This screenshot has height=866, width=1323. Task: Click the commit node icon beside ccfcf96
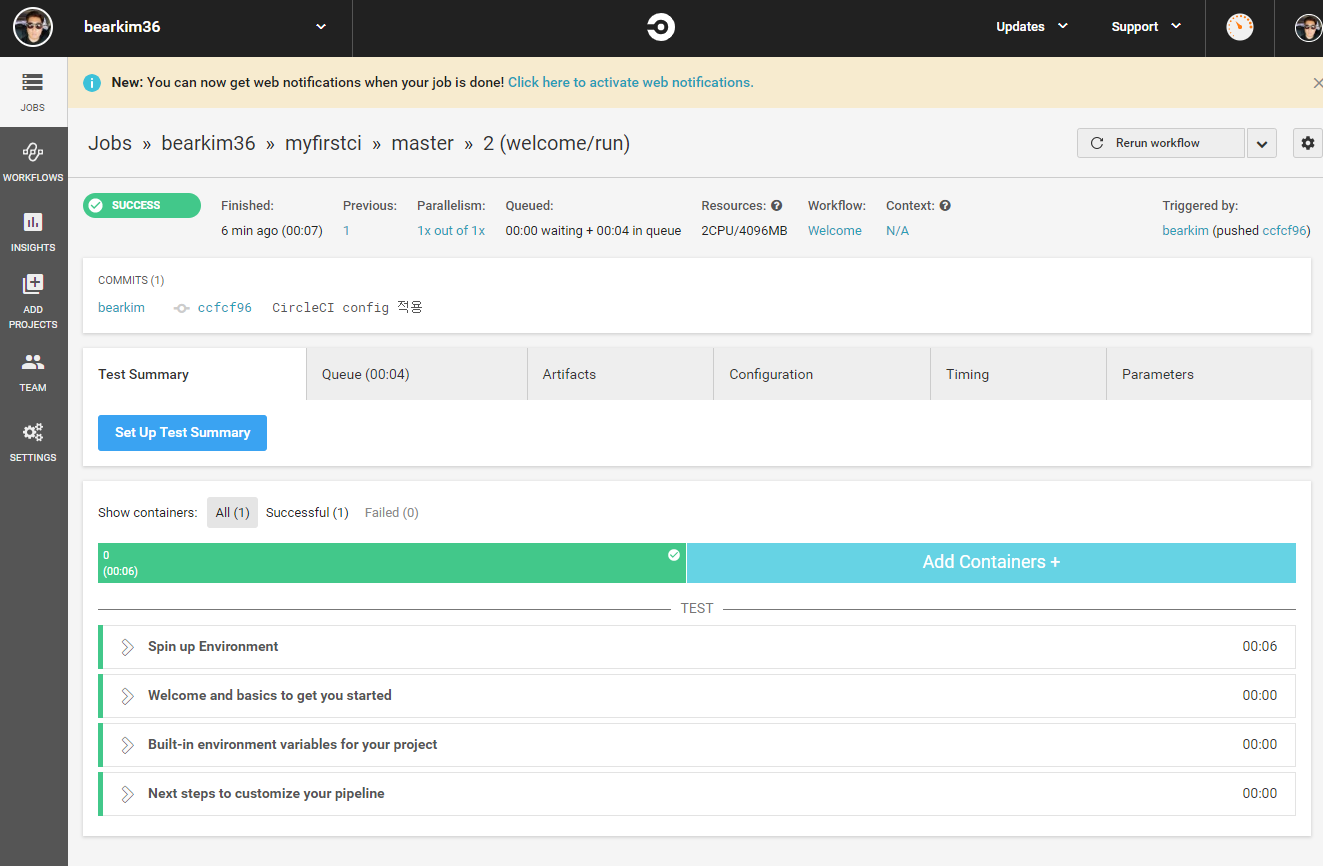181,308
